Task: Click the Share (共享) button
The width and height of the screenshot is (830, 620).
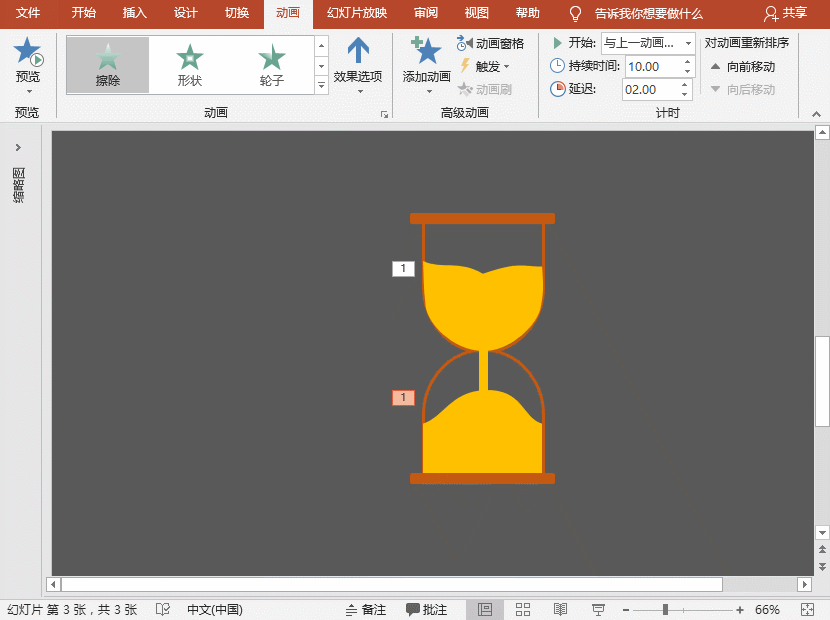Action: pos(786,13)
